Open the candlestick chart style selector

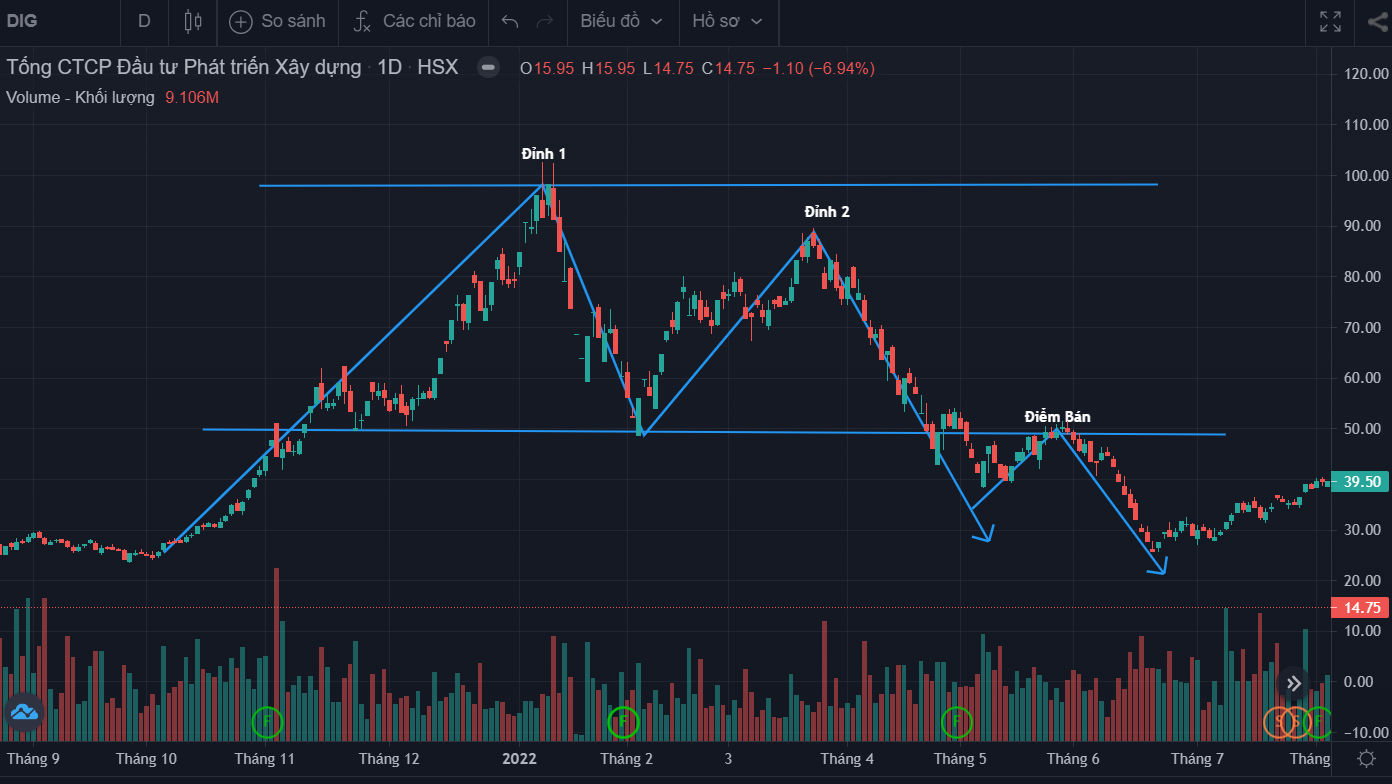194,21
